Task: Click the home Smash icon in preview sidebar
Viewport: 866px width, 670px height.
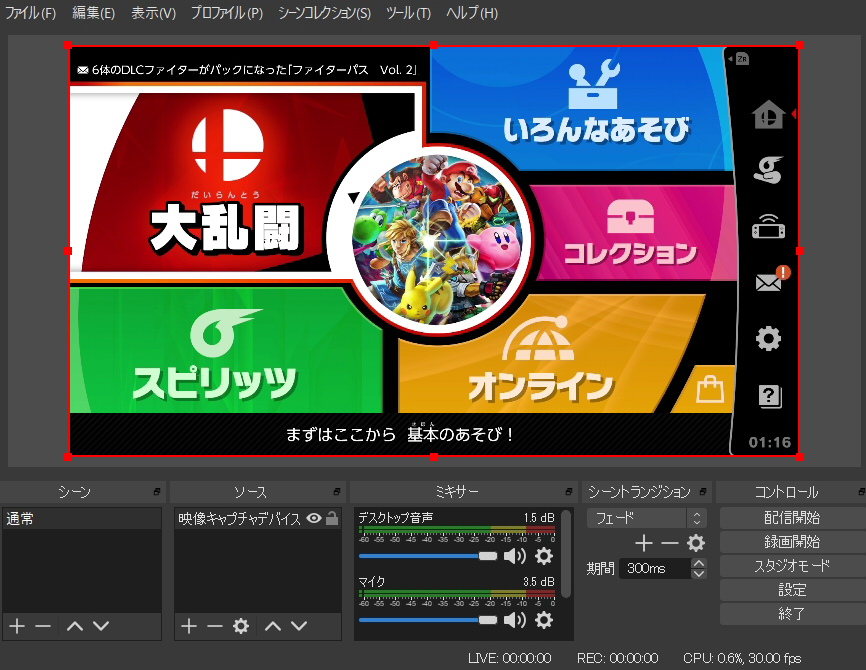Action: (x=768, y=115)
